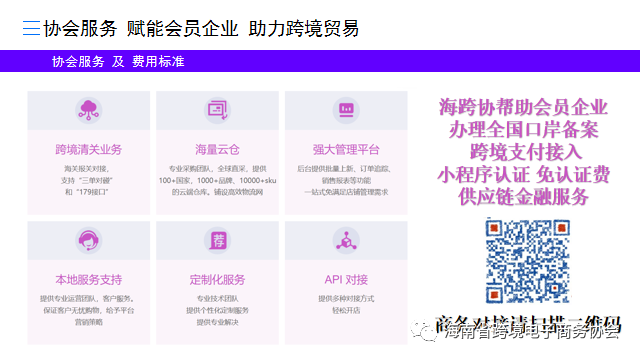Click the 本地服务支持 card title
This screenshot has width=640, height=360.
(x=89, y=280)
